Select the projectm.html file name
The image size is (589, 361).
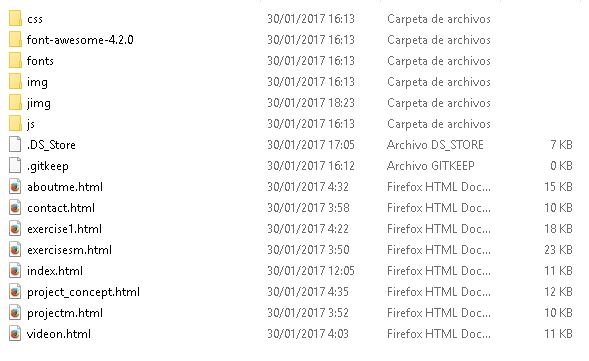pyautogui.click(x=65, y=313)
